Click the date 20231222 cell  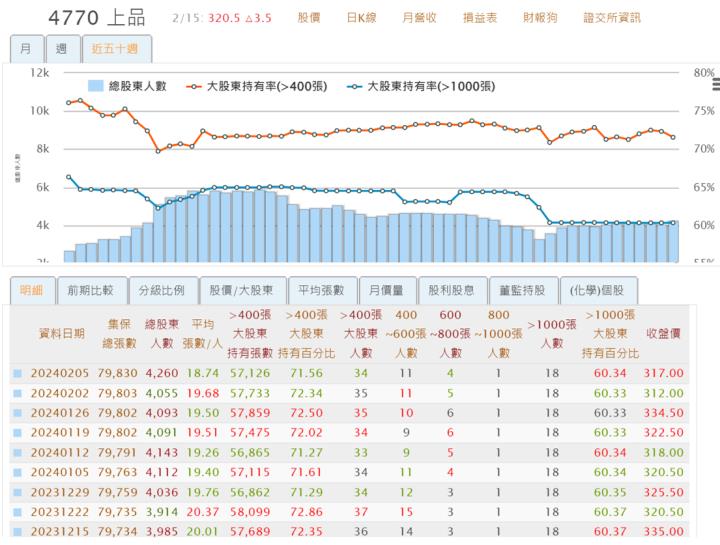click(x=60, y=512)
